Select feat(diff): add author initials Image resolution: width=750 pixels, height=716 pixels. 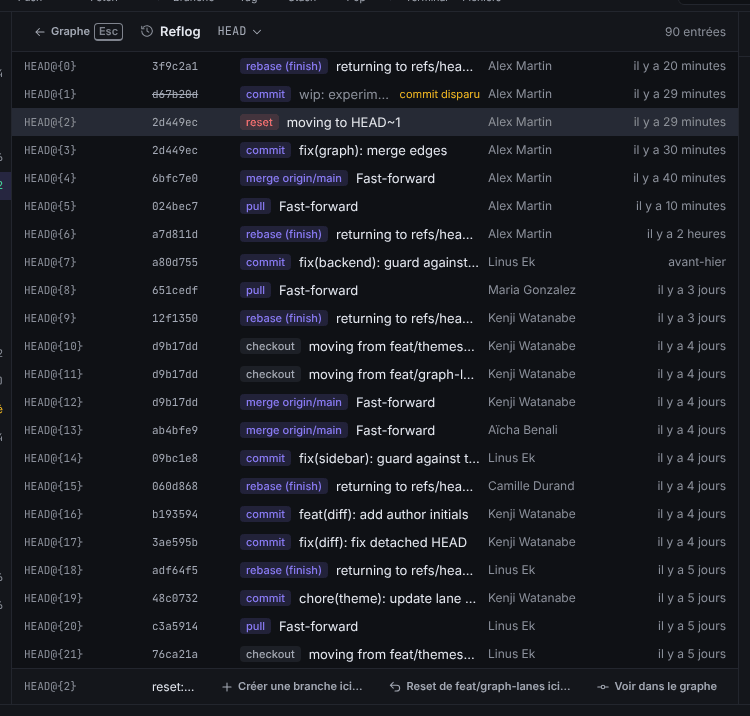pos(375,514)
